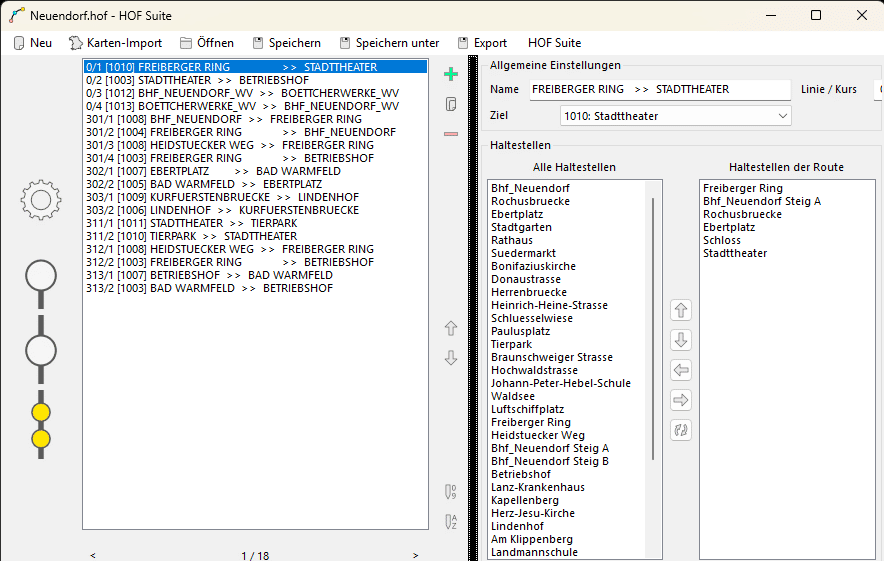
Task: Move stop up in Haltestellen der Route
Action: pos(681,310)
